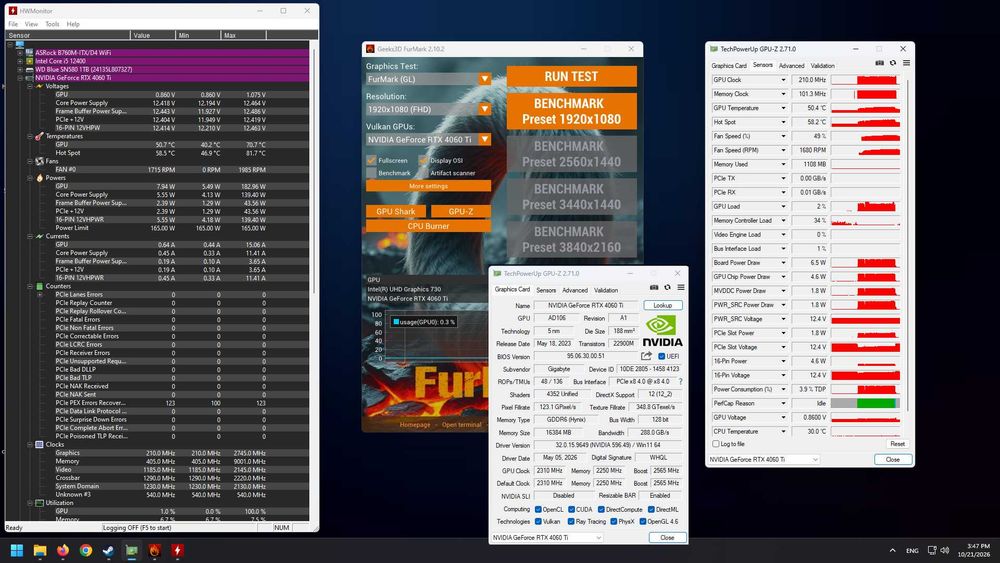
Task: Toggle the Fullscreen checkbox in FurMark
Action: point(371,160)
